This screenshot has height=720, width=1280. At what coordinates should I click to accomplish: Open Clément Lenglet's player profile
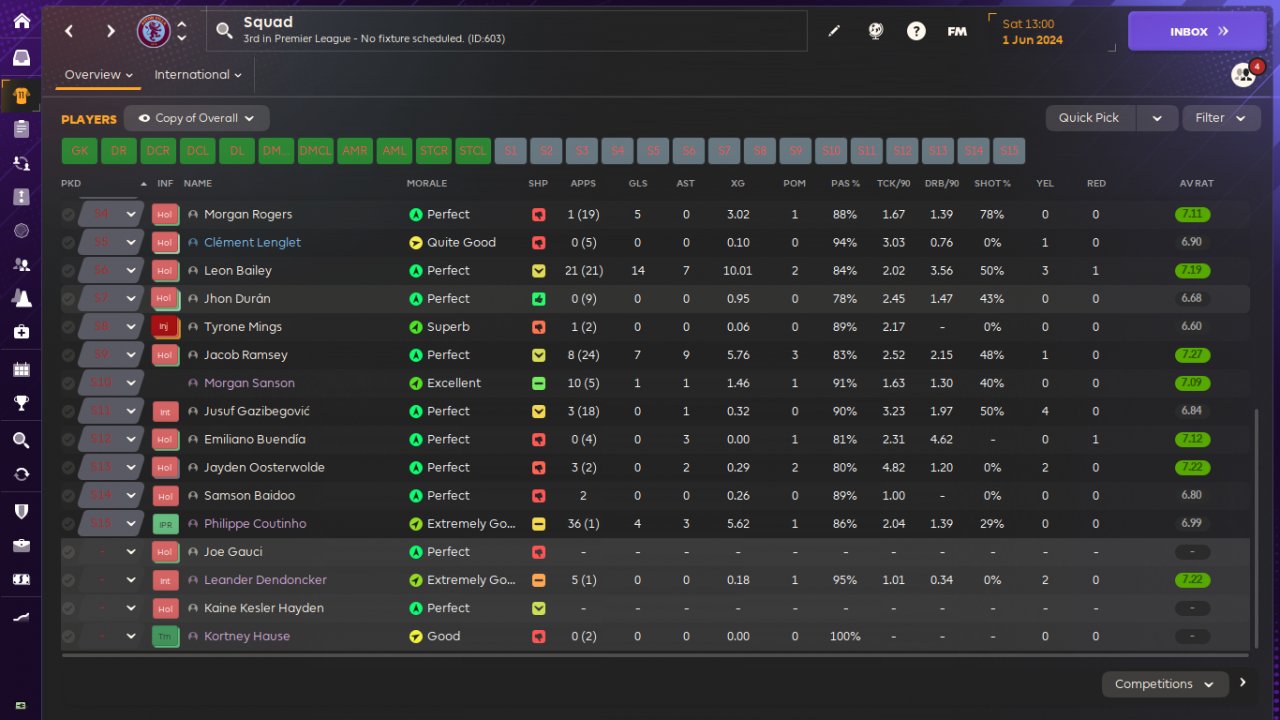tap(252, 243)
